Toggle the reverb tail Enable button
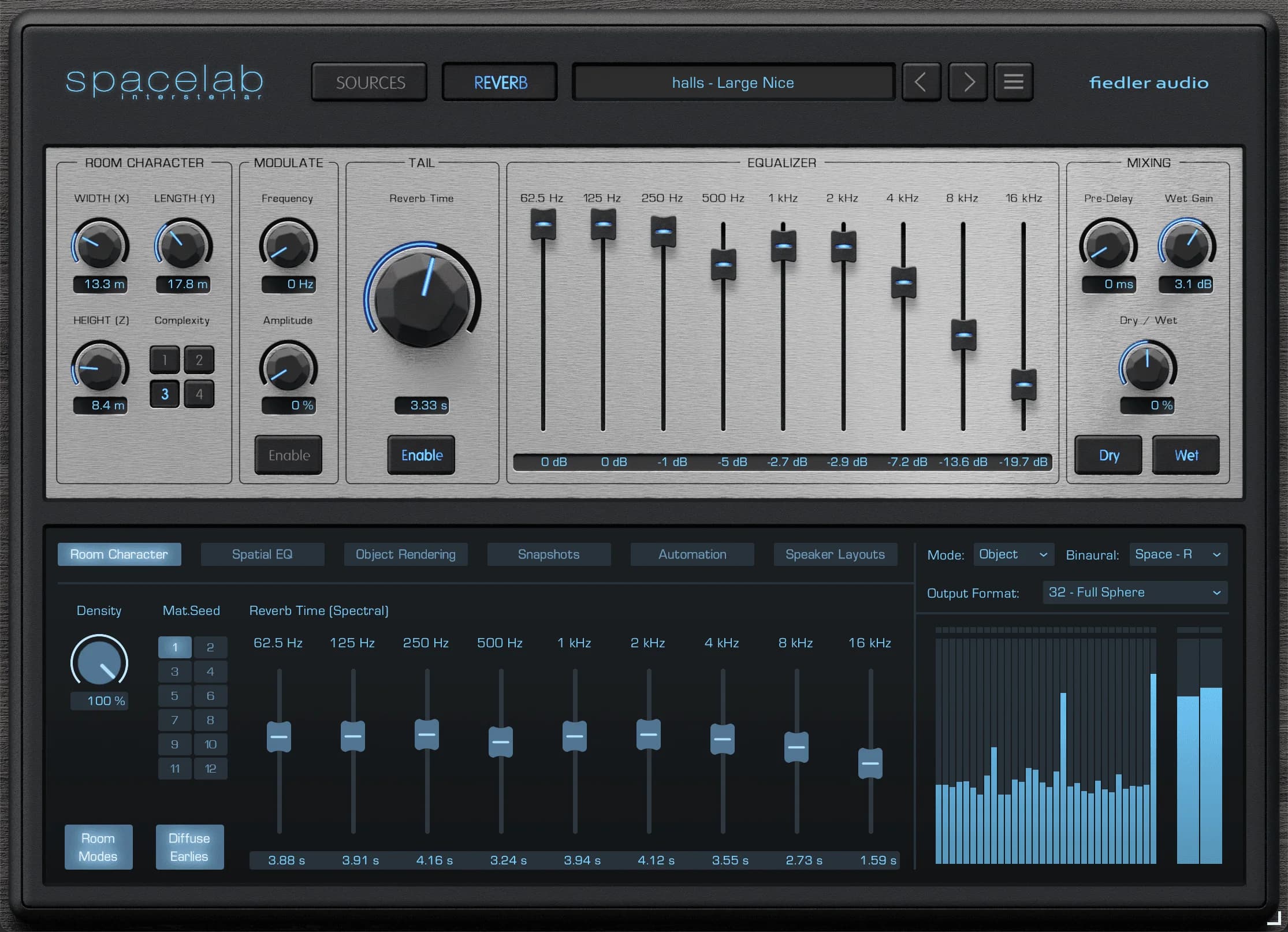The width and height of the screenshot is (1288, 932). click(421, 455)
